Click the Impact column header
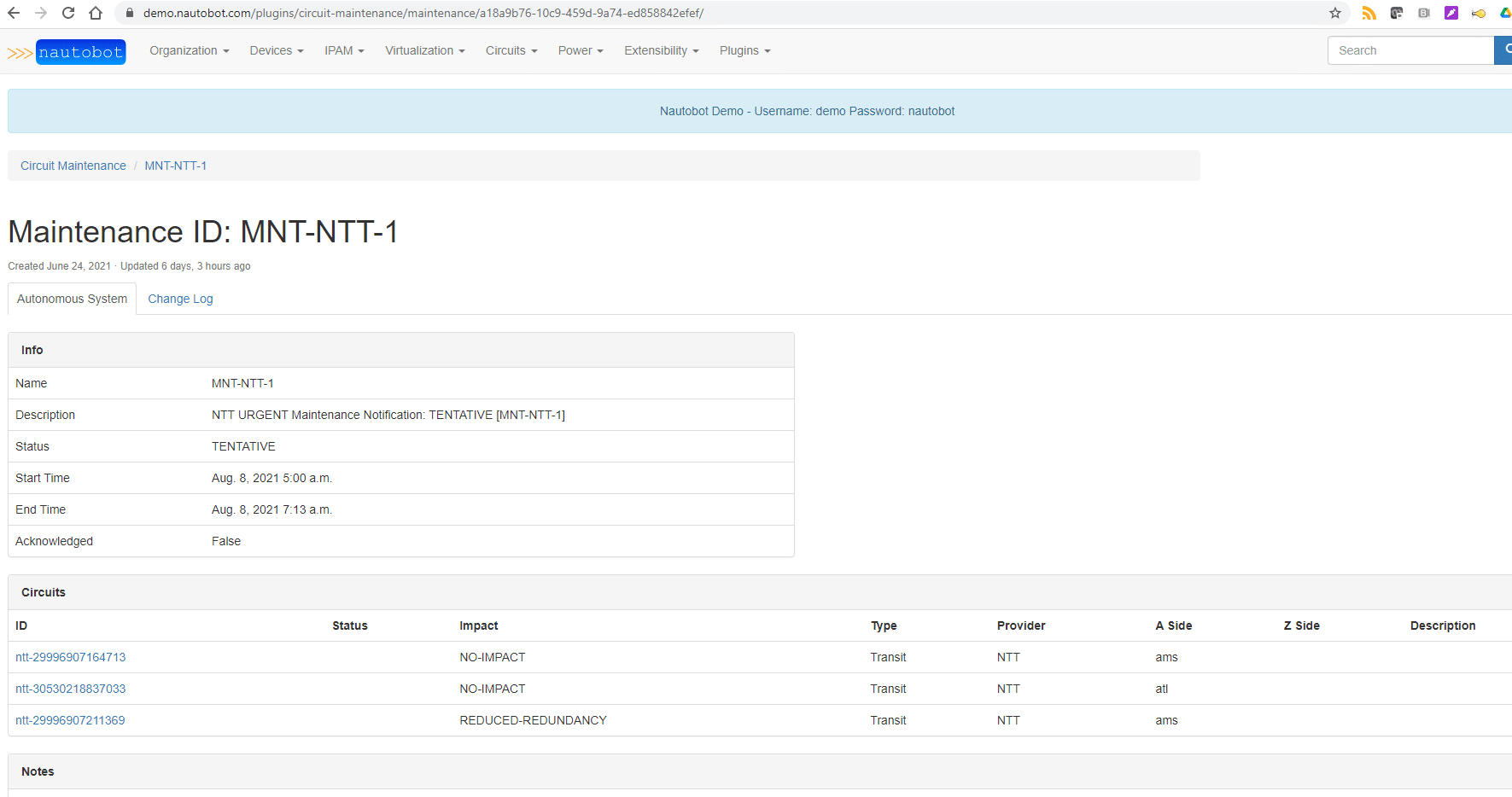The width and height of the screenshot is (1512, 797). click(x=479, y=625)
